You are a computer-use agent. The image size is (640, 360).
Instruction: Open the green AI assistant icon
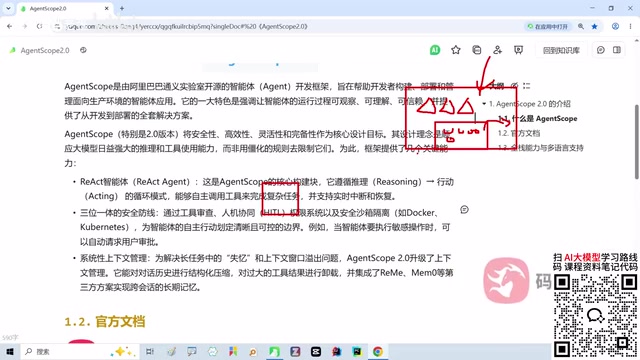(x=435, y=50)
